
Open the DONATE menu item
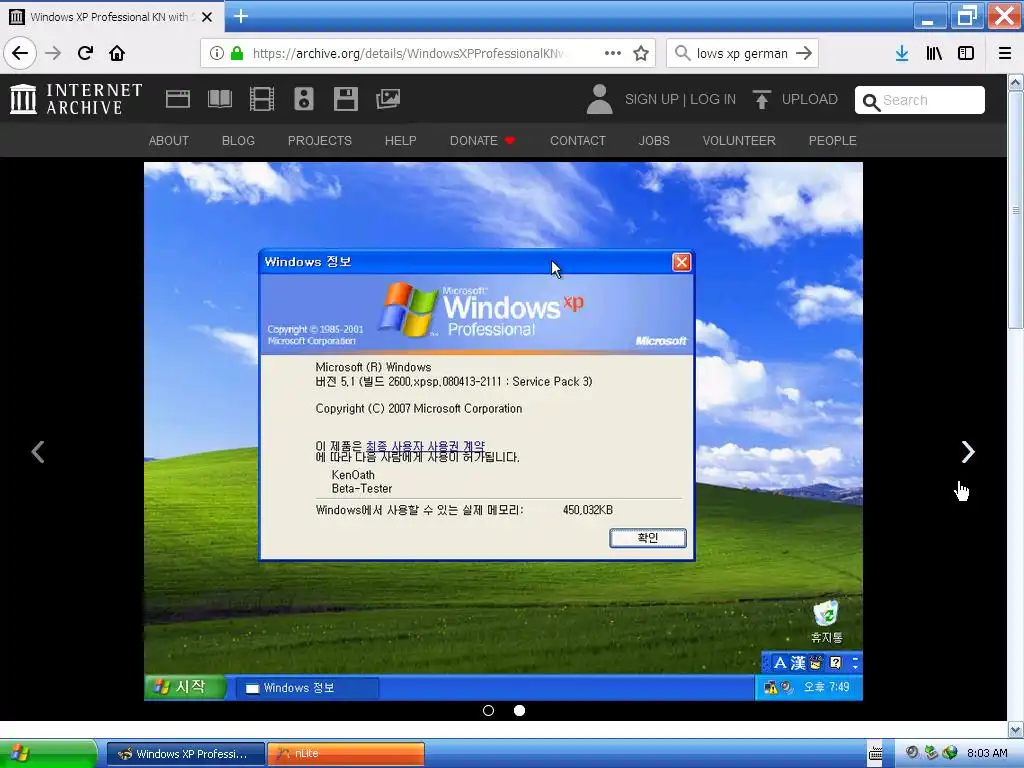coord(482,140)
